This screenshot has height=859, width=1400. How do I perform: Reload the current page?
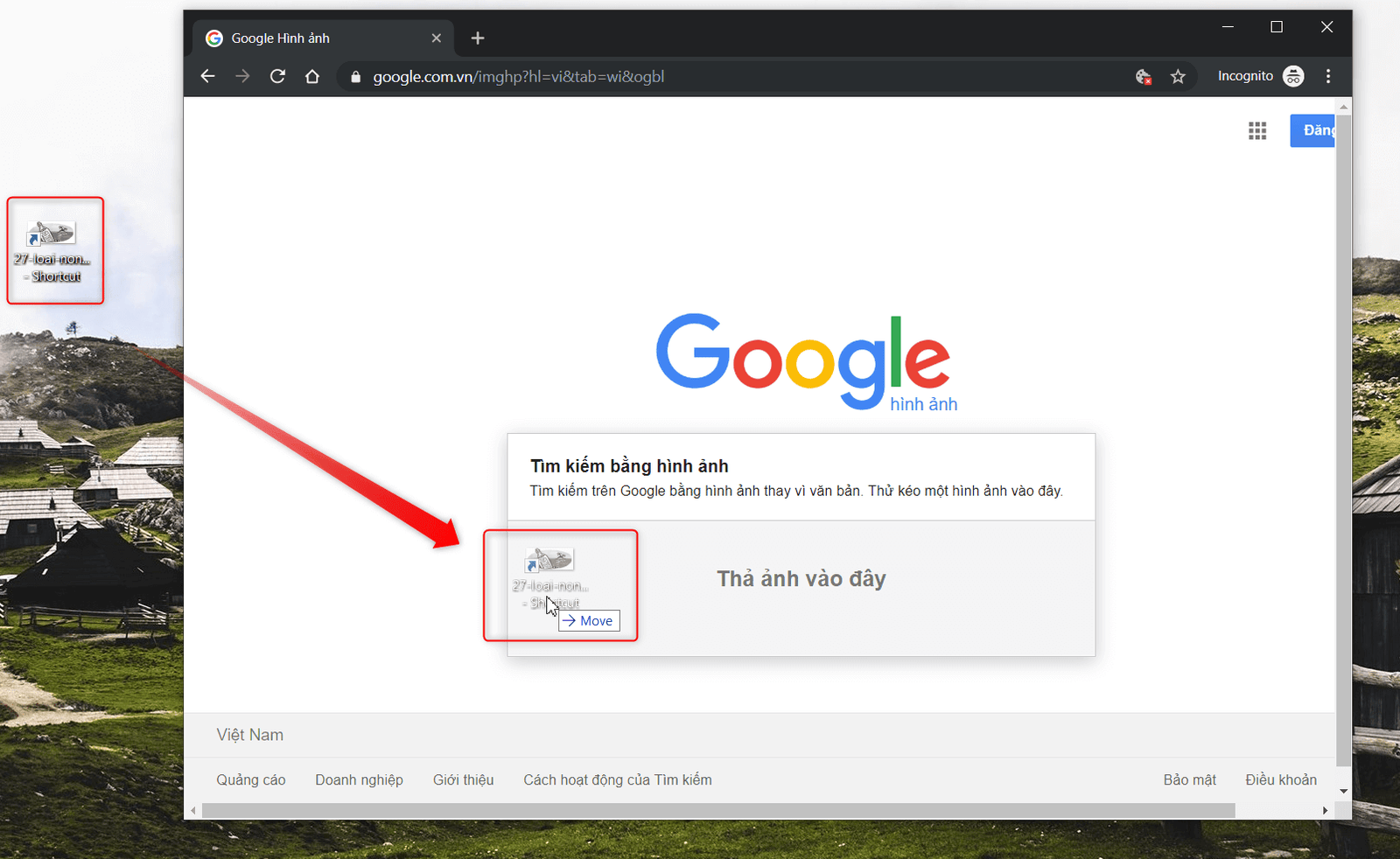point(277,76)
